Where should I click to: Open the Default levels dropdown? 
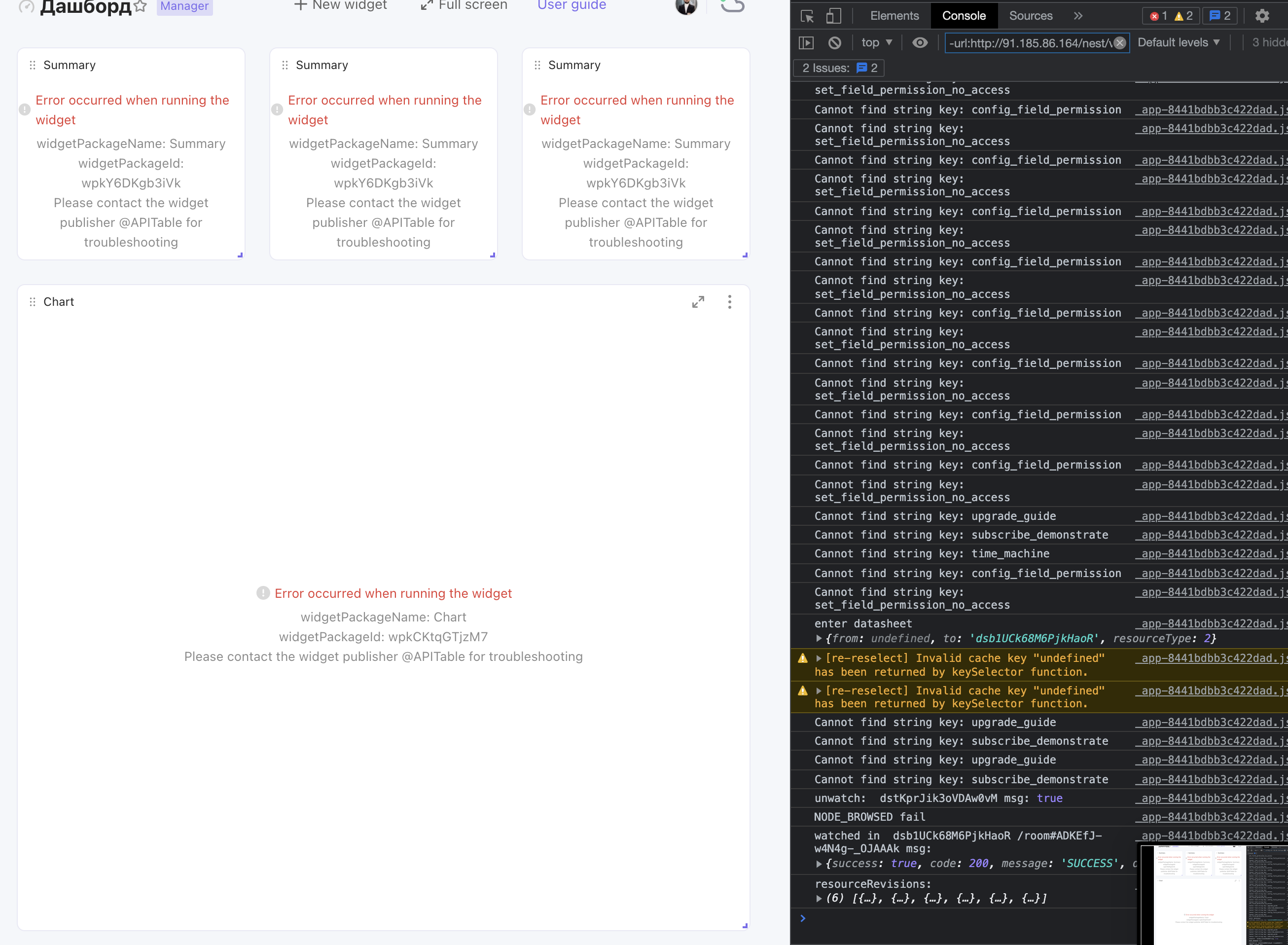(x=1178, y=42)
